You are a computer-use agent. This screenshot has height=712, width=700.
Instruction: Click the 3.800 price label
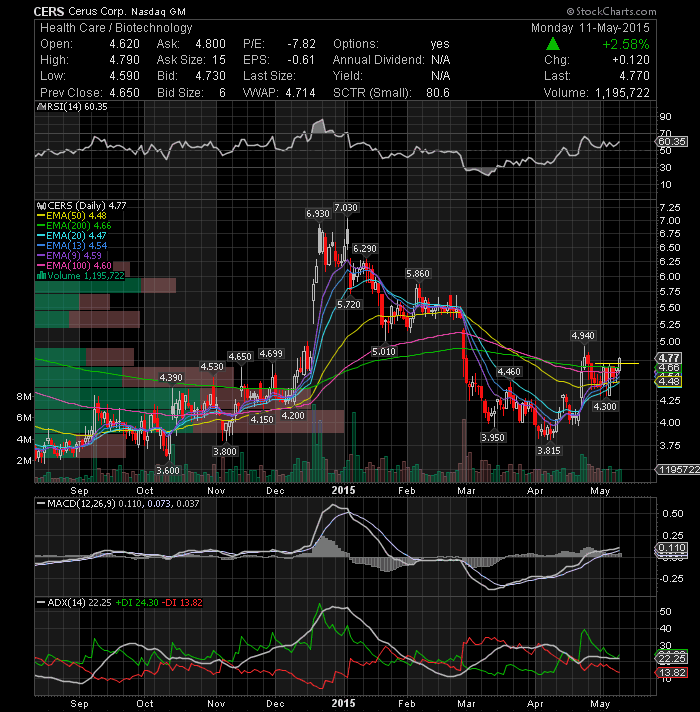click(x=225, y=451)
